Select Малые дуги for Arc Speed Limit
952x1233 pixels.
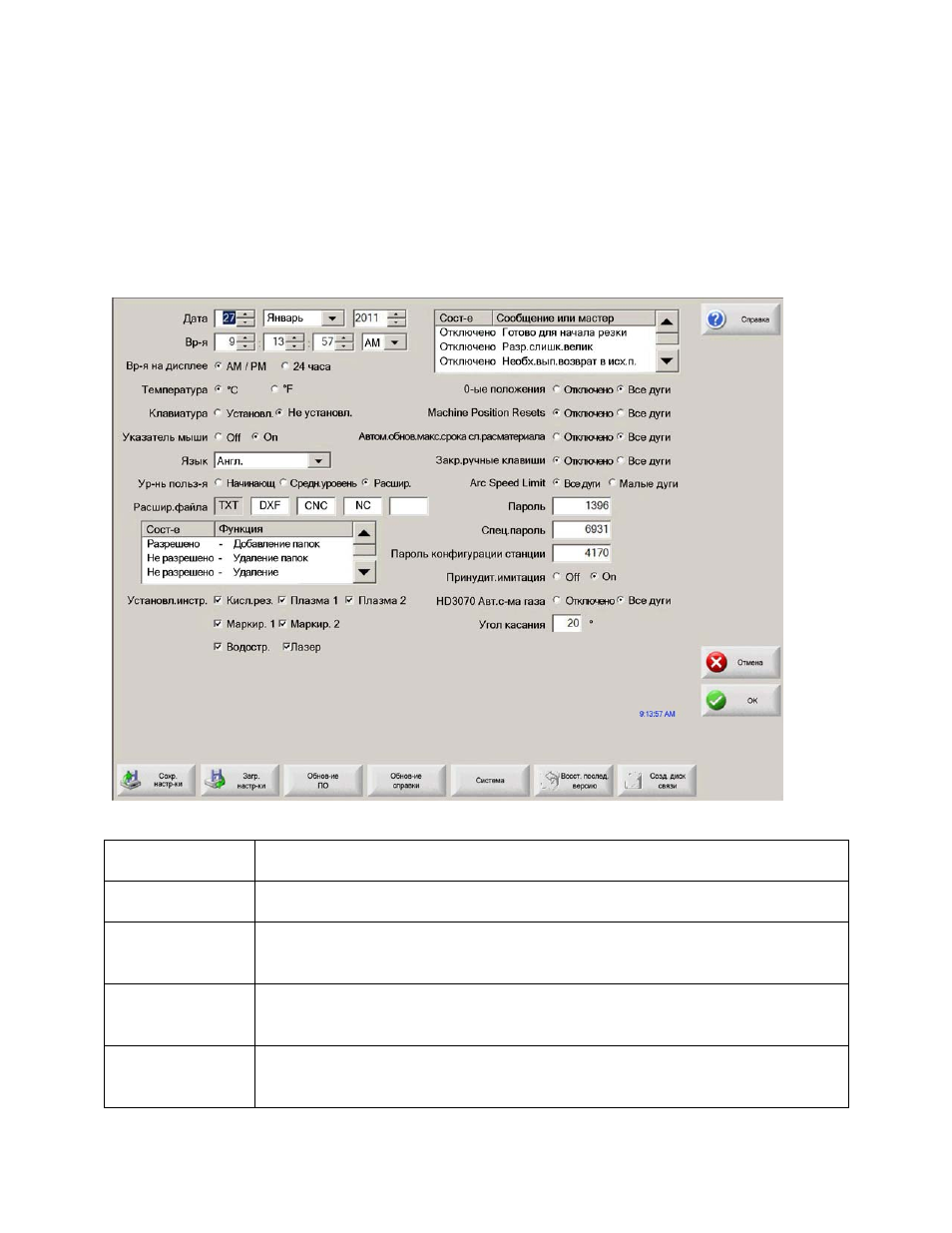pyautogui.click(x=613, y=484)
